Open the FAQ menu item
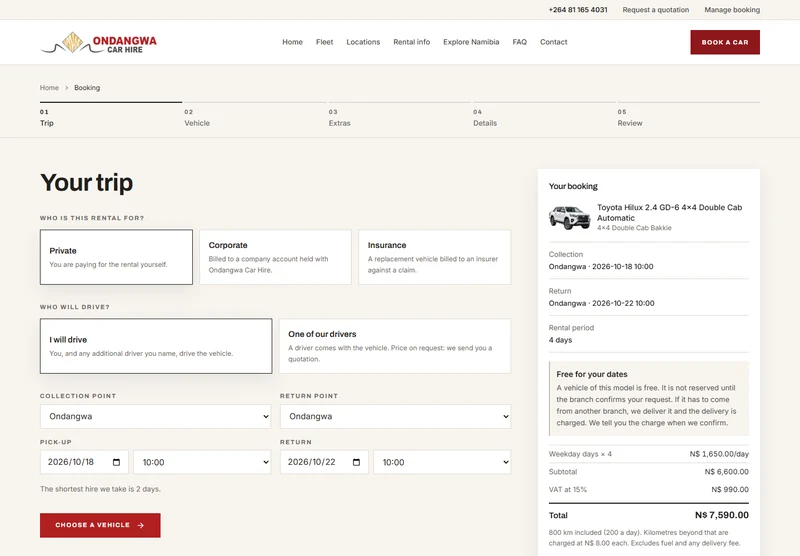Screen dimensions: 800x556 click(x=519, y=42)
